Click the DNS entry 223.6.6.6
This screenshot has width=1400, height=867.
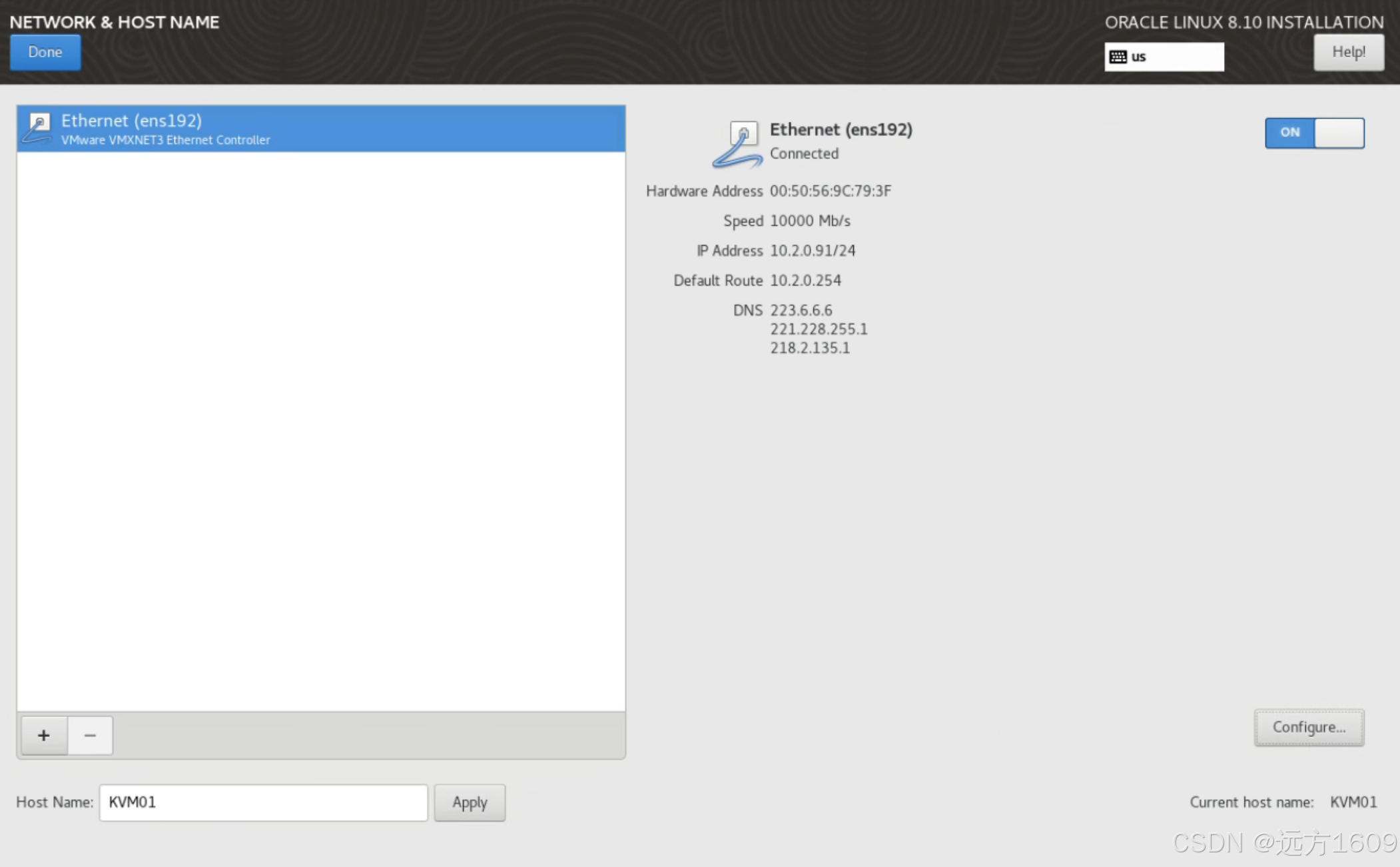[801, 310]
